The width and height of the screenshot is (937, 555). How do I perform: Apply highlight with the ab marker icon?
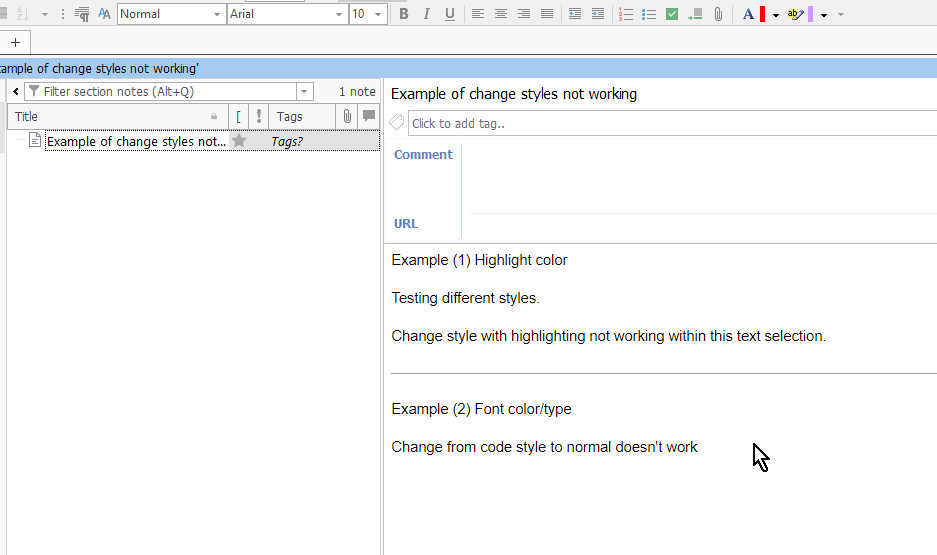795,14
